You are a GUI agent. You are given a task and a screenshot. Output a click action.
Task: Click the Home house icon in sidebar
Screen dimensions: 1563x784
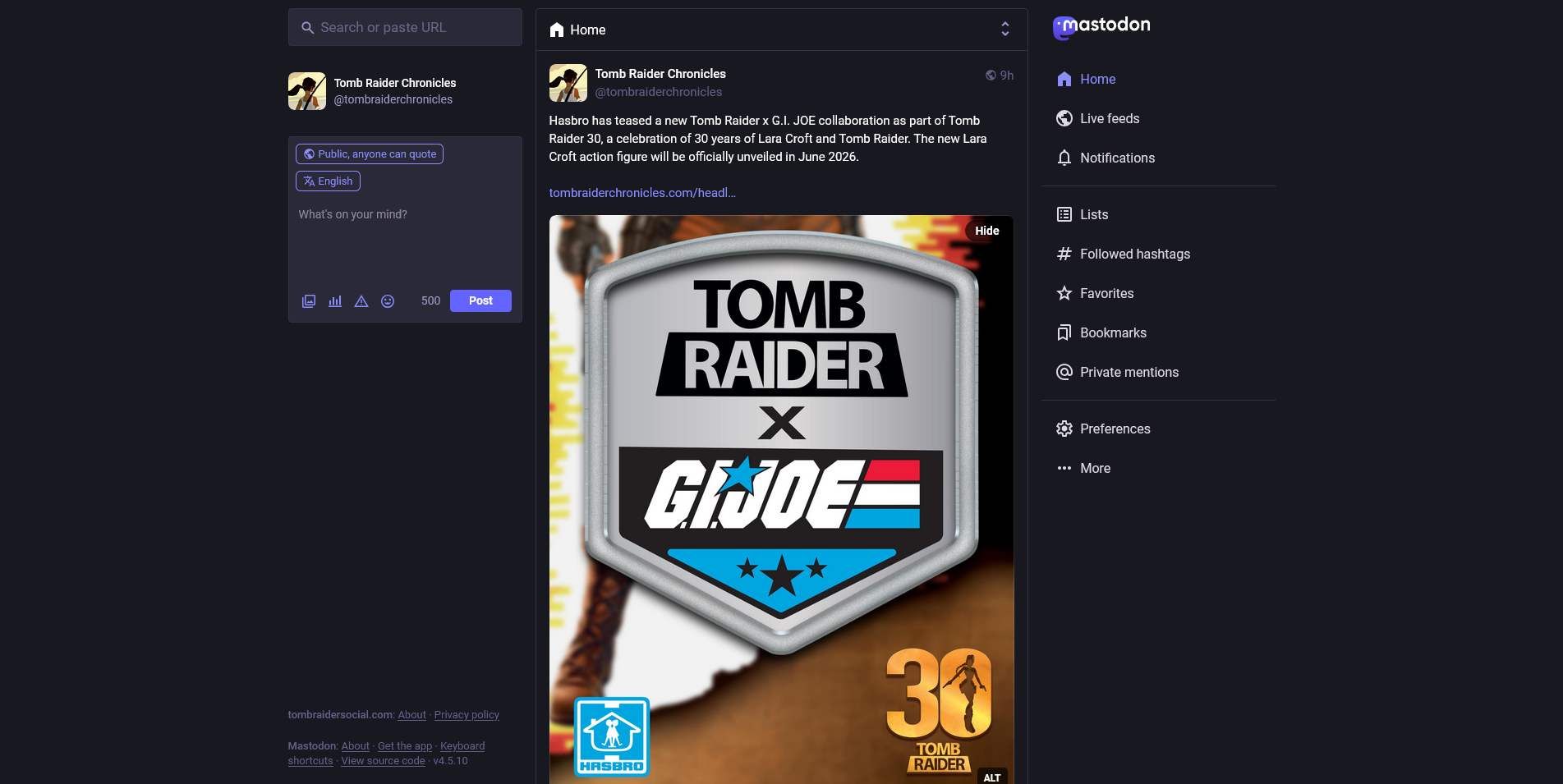(x=1064, y=79)
